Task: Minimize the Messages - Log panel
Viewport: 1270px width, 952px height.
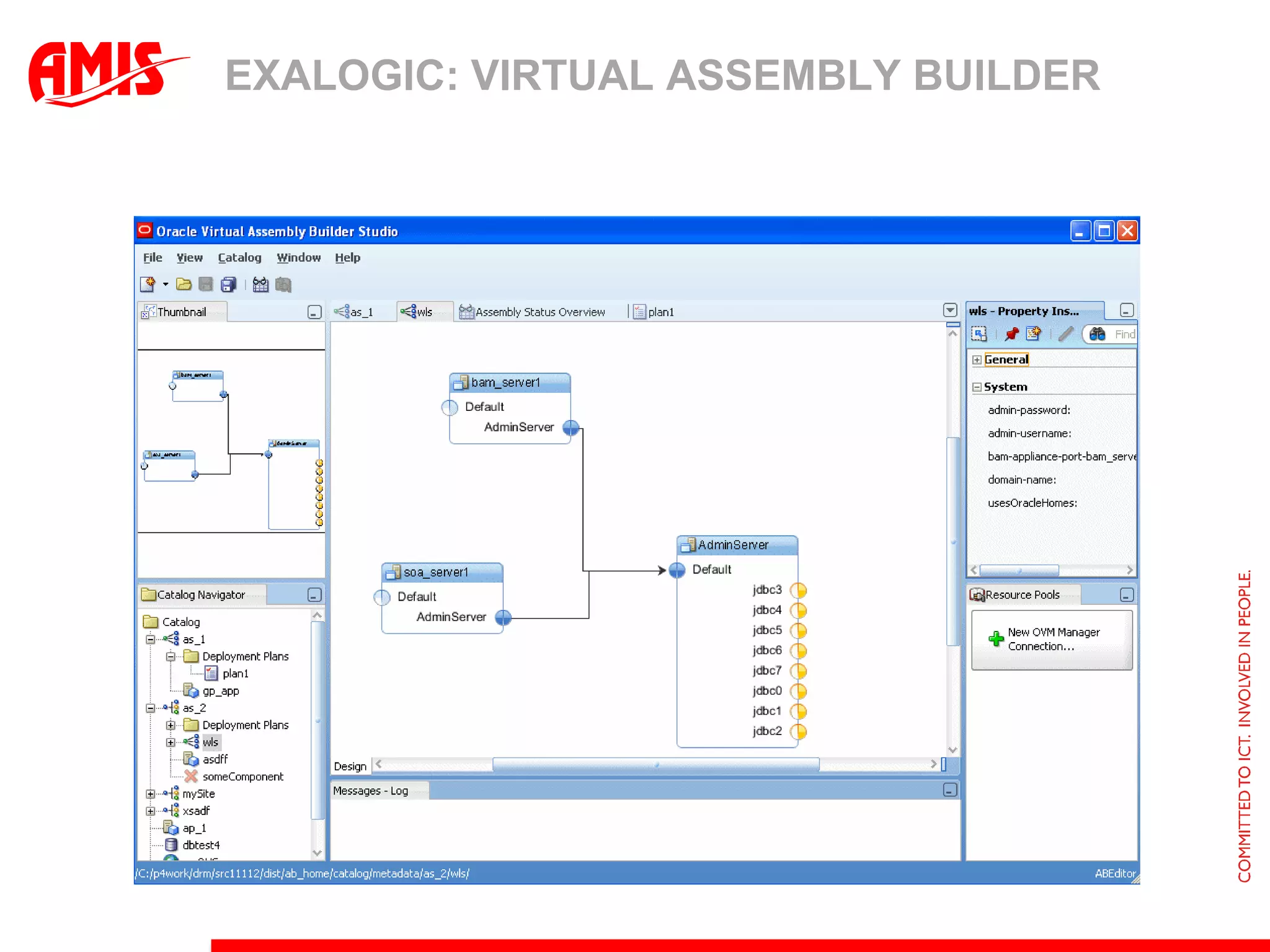Action: [950, 790]
